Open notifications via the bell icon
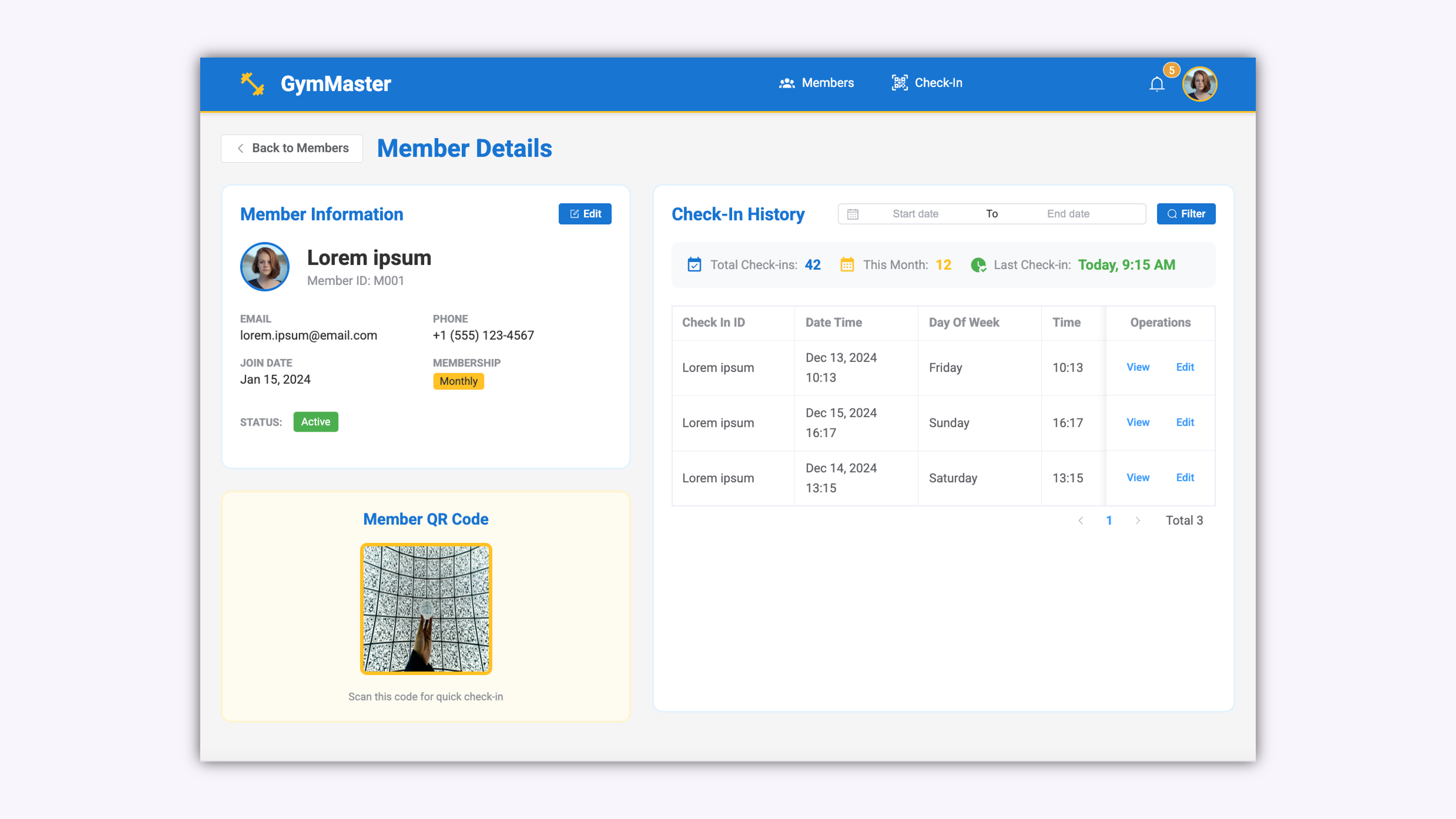 click(x=1157, y=84)
